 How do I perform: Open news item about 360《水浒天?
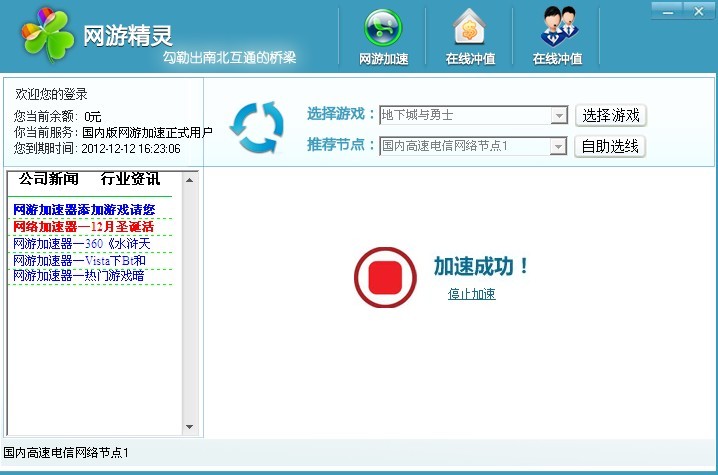tap(82, 243)
